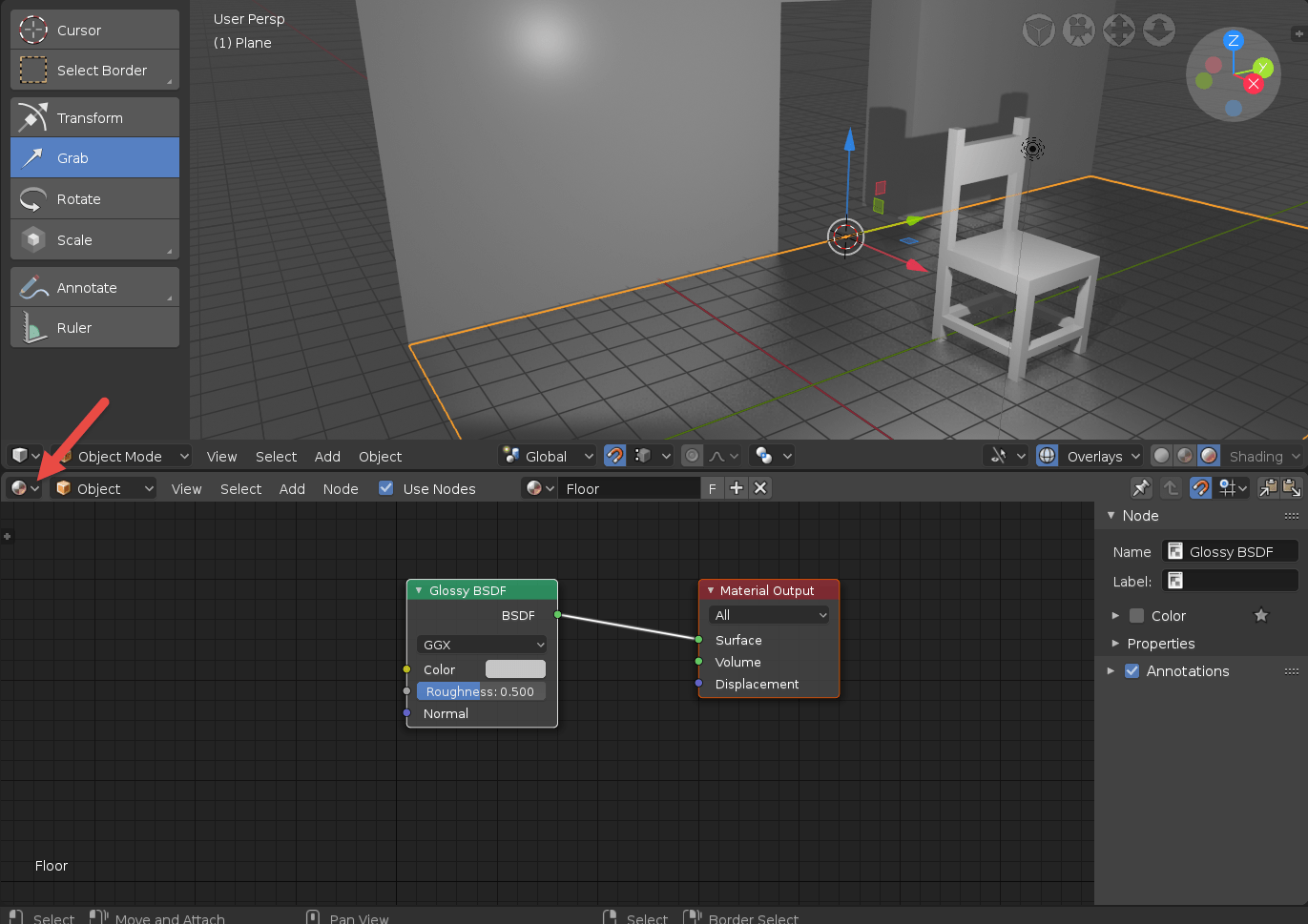Select the Rotate tool
This screenshot has width=1308, height=924.
93,198
